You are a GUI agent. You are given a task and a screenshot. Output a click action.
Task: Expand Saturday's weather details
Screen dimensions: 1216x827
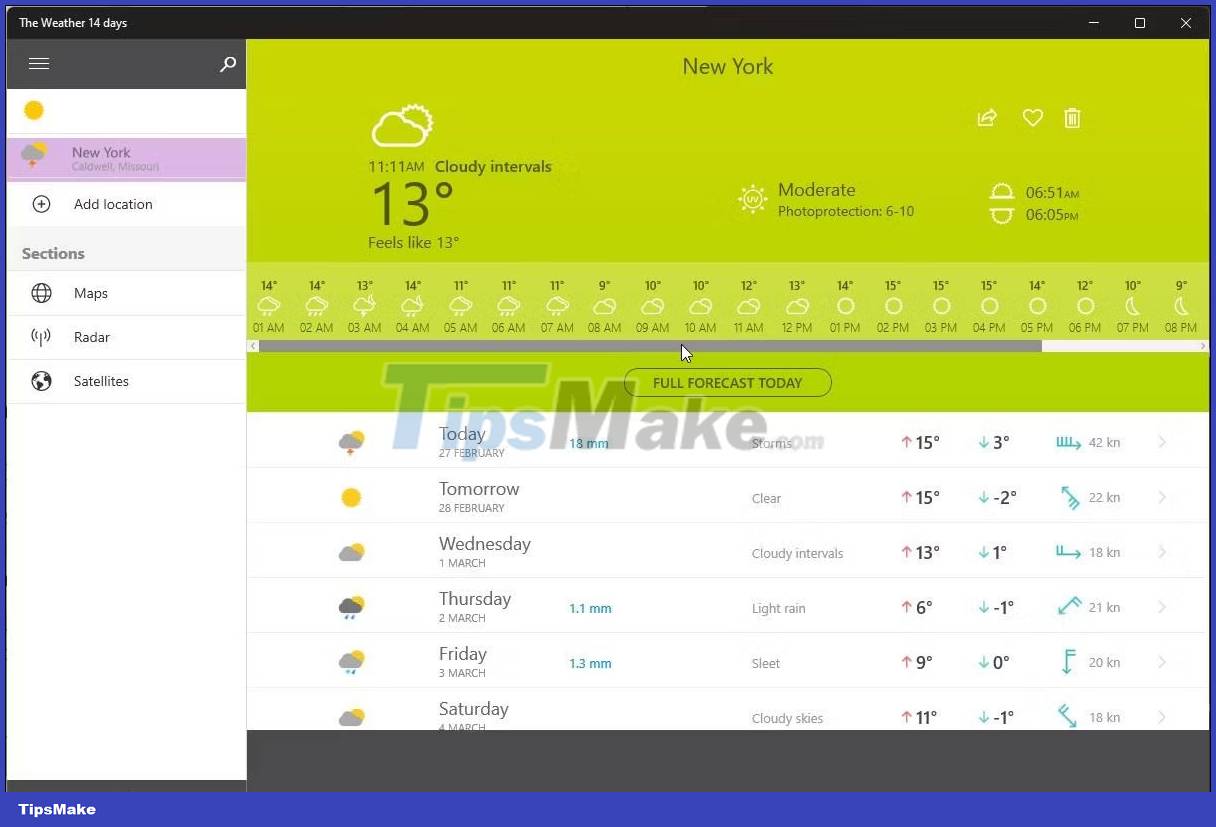click(1161, 717)
